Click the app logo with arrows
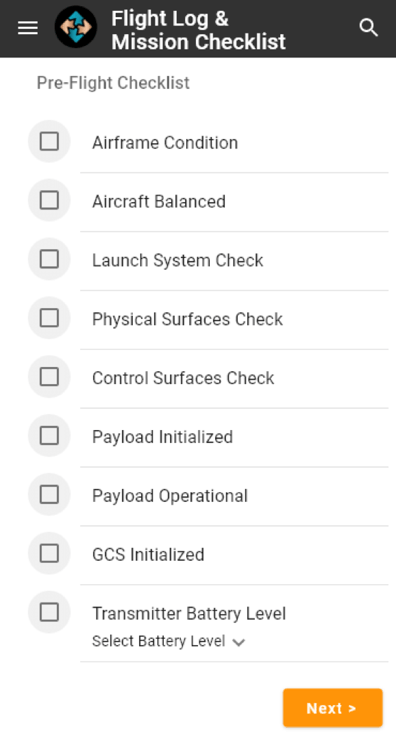 click(x=76, y=27)
